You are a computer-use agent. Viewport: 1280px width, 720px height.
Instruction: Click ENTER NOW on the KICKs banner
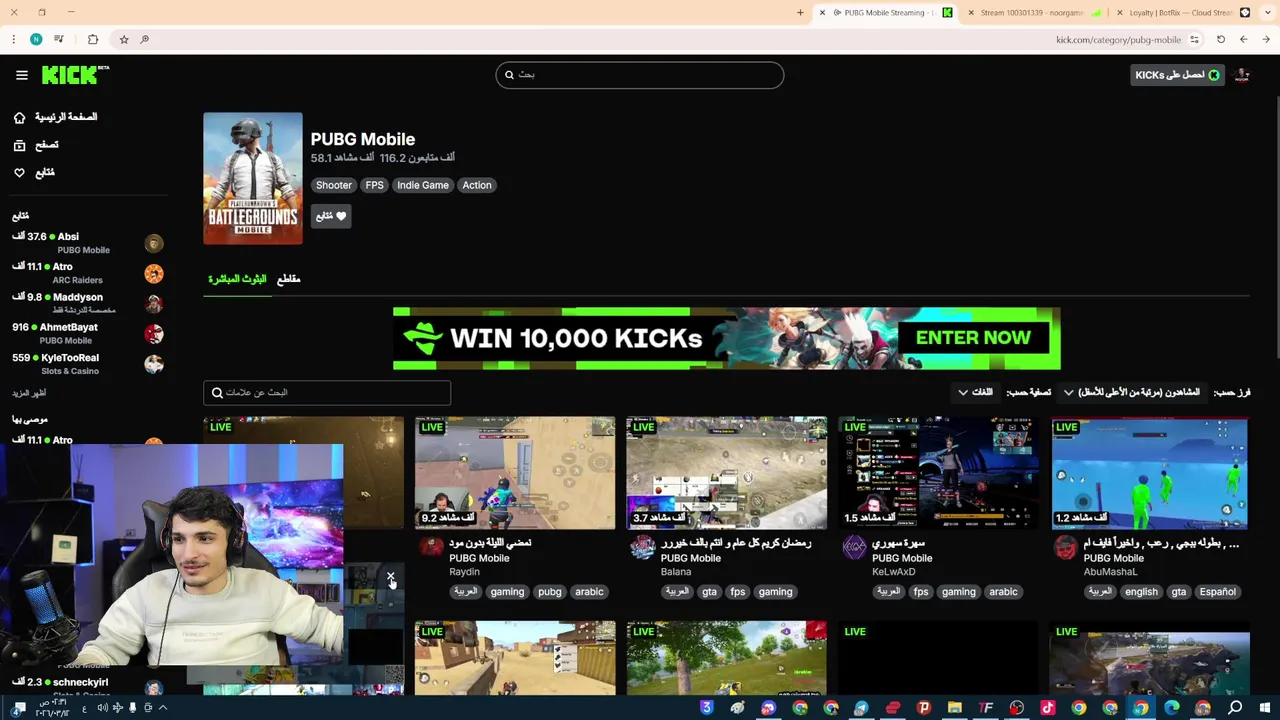tap(973, 338)
